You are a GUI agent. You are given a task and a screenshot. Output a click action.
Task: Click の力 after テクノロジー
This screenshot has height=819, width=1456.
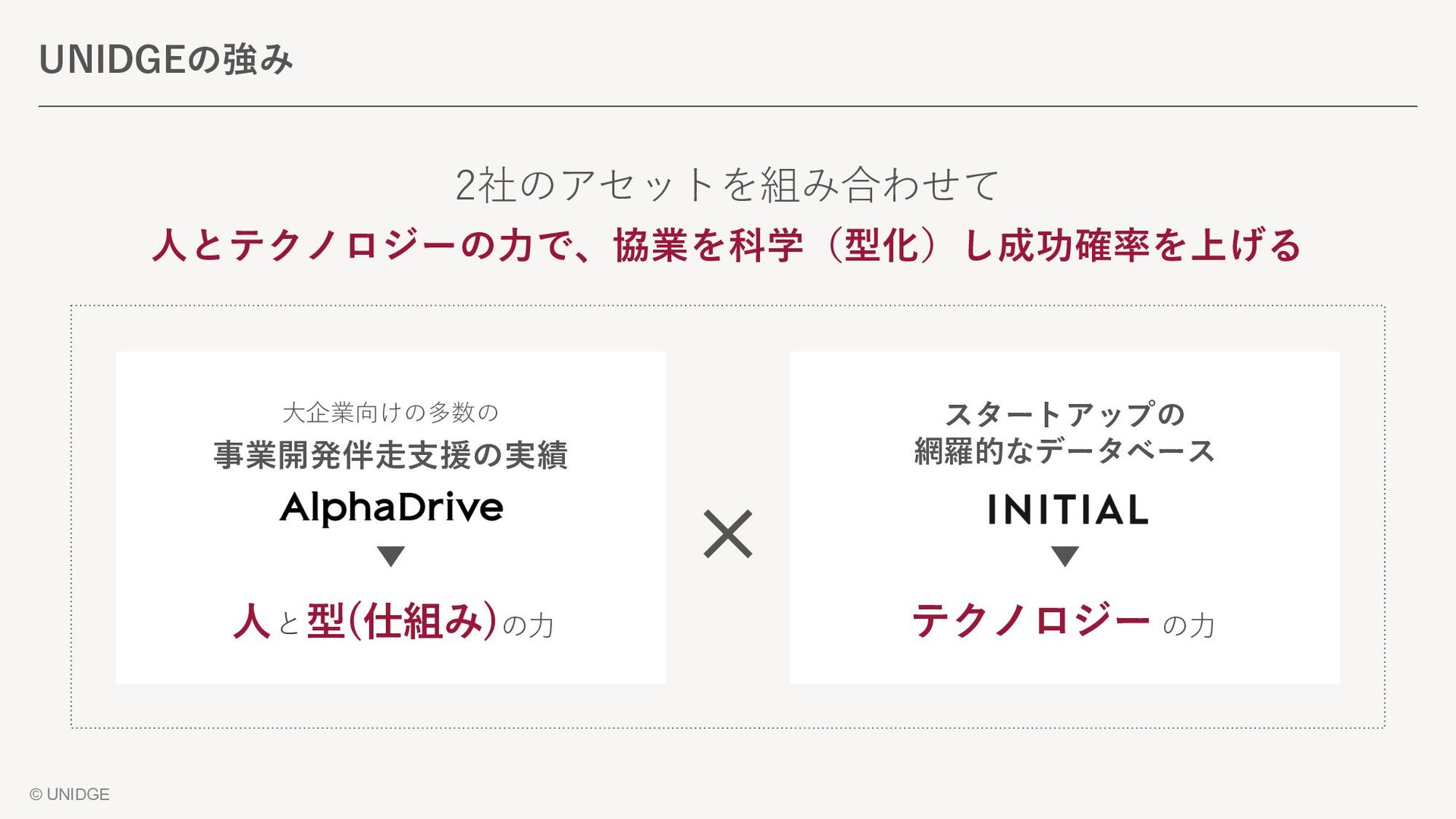coord(1188,626)
